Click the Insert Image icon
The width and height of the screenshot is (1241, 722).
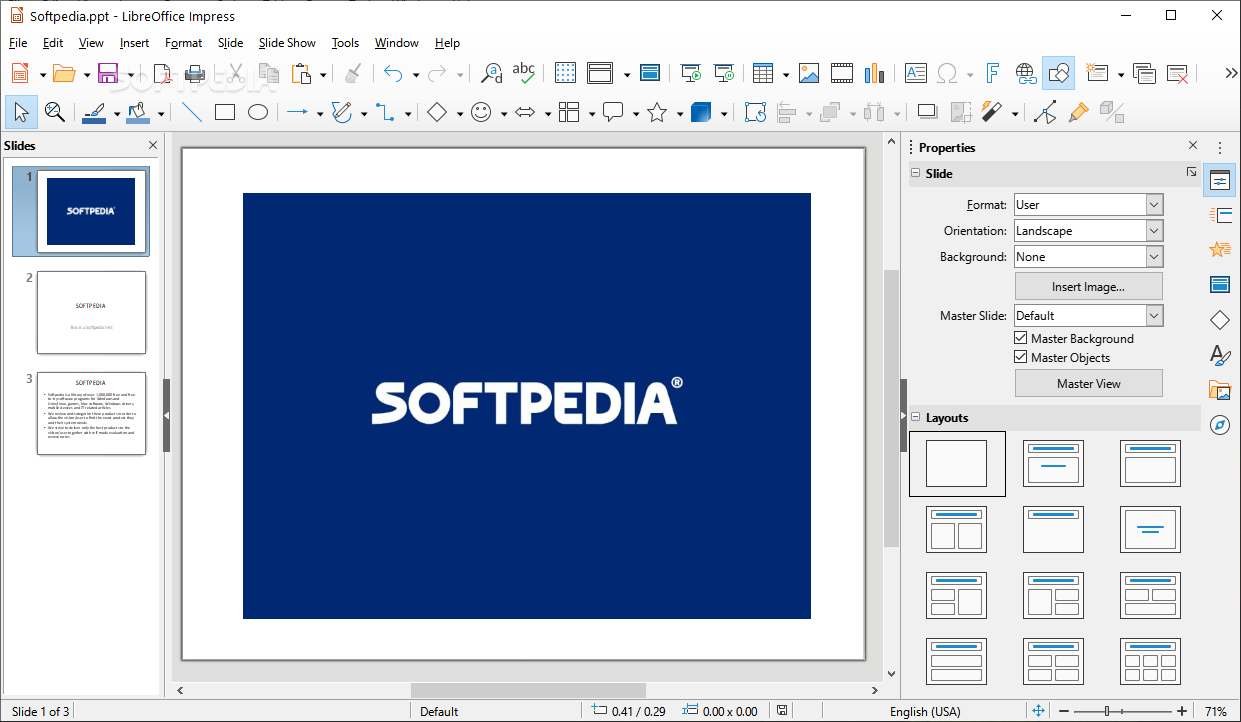[x=809, y=73]
